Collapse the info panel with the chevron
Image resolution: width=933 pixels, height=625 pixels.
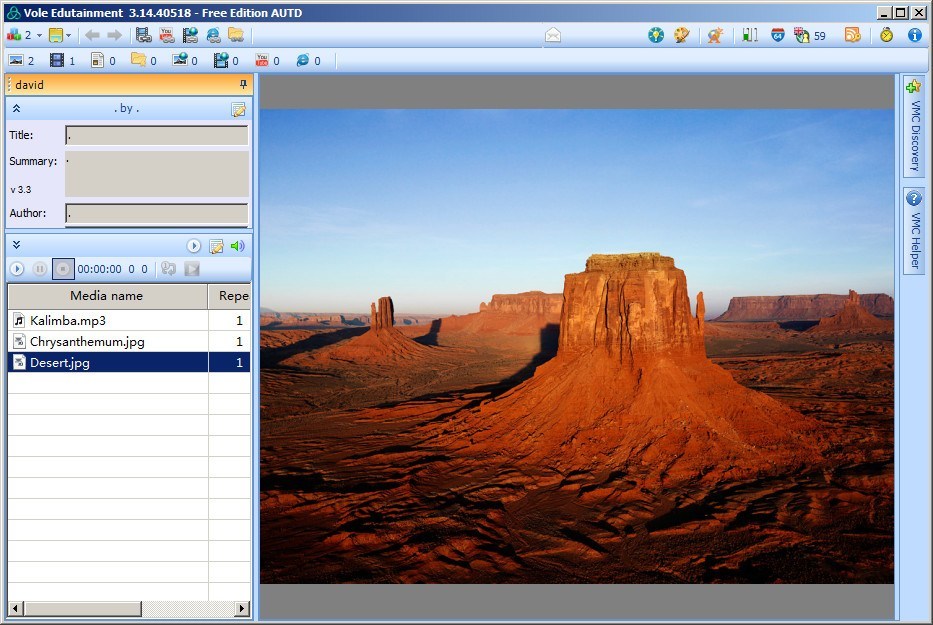(x=16, y=107)
